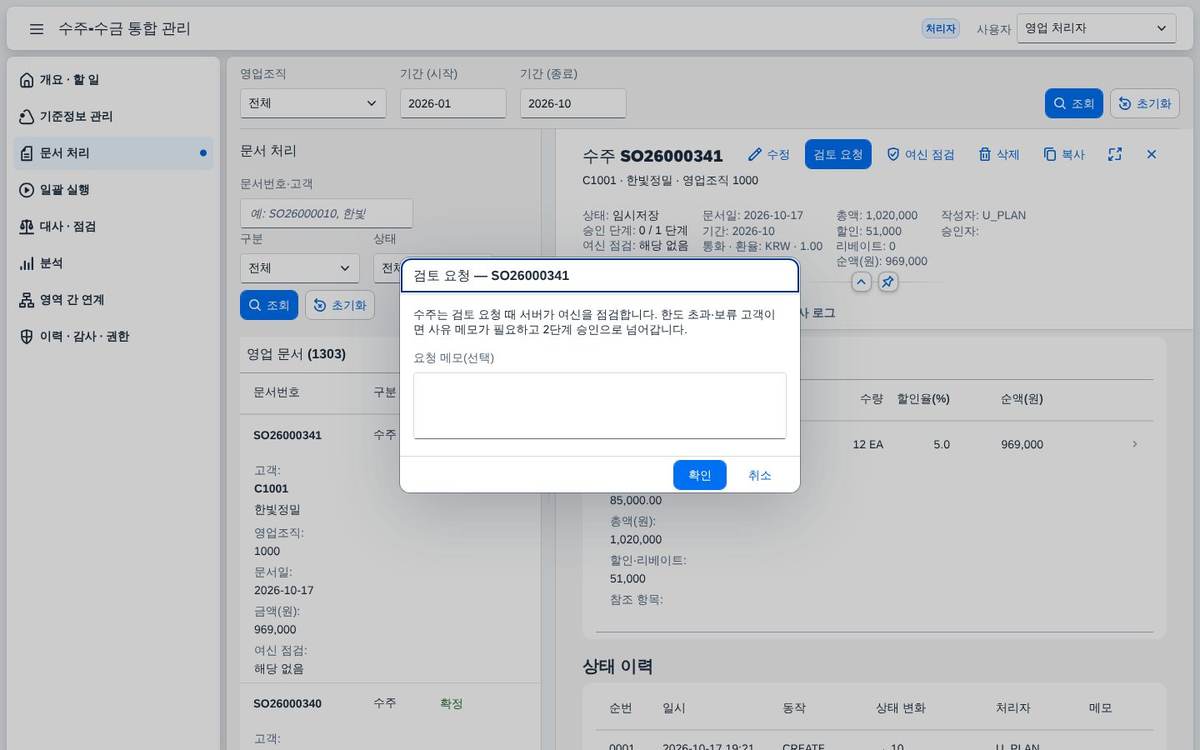Close the SO26000341 detail panel
The height and width of the screenshot is (750, 1200).
click(x=1151, y=155)
